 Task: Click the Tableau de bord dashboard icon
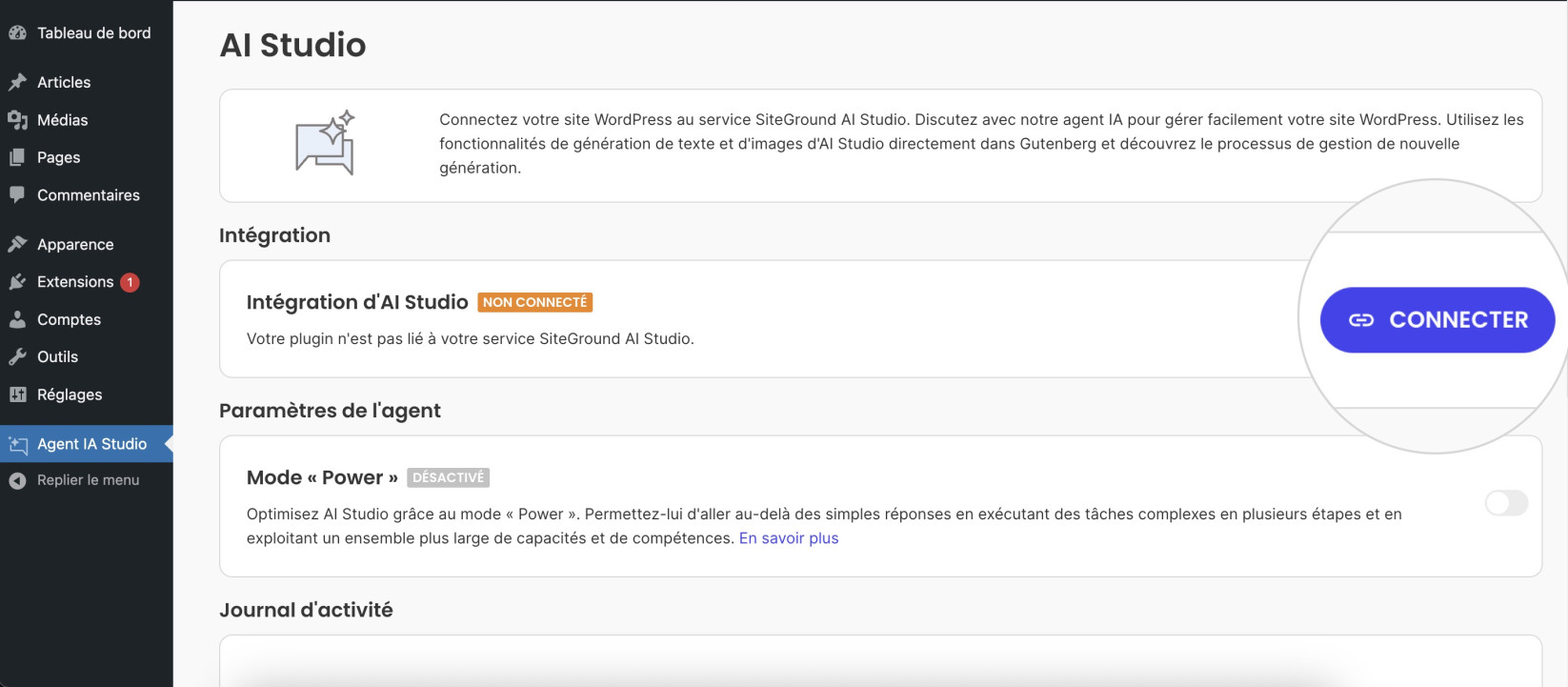[17, 32]
